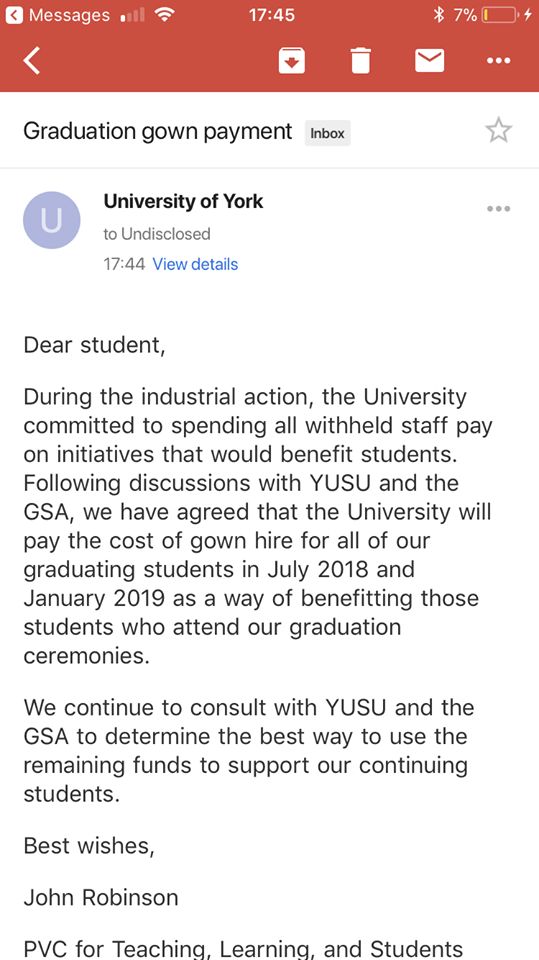Mark email as unread via envelope icon
Image resolution: width=539 pixels, height=960 pixels.
point(429,61)
